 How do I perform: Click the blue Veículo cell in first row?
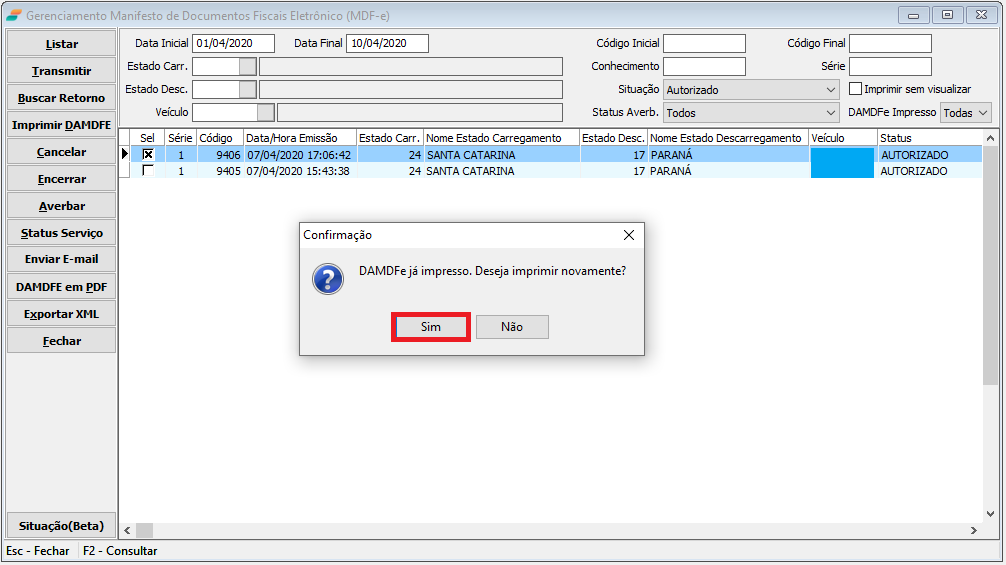tap(843, 155)
